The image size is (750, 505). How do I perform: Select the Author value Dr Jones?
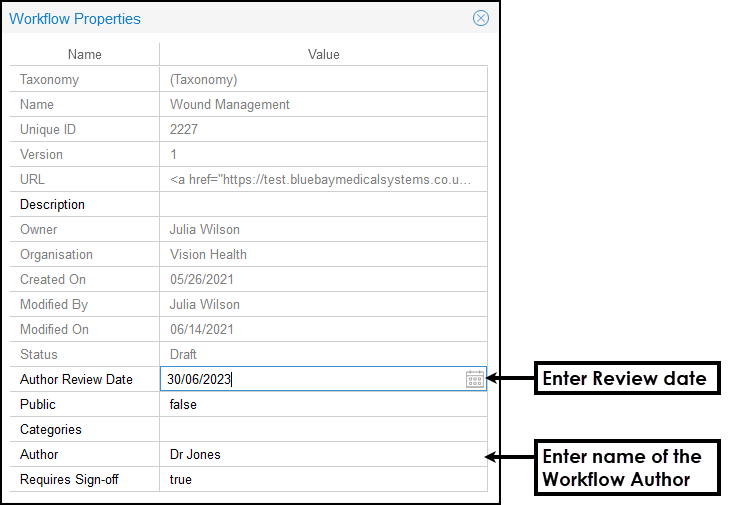tap(195, 454)
